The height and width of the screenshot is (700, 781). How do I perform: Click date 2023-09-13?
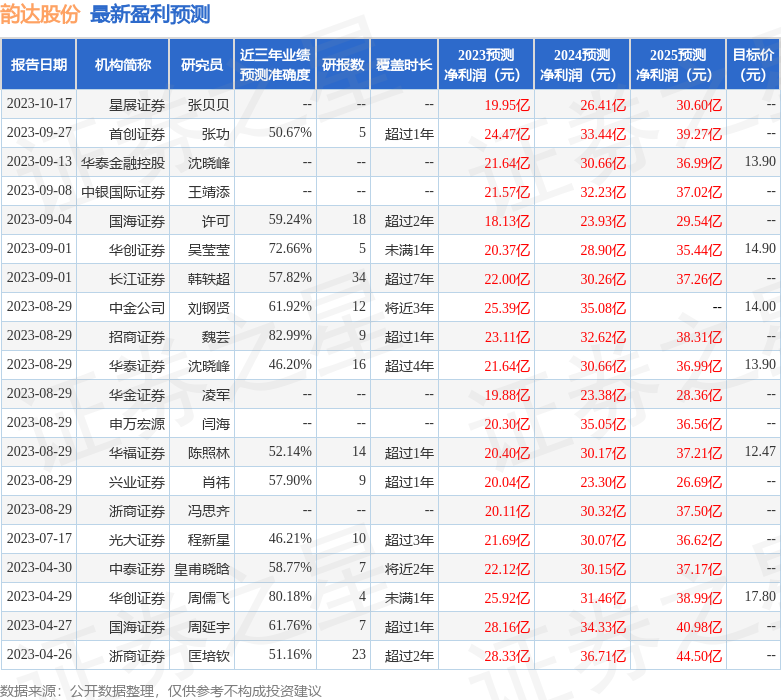pos(39,161)
